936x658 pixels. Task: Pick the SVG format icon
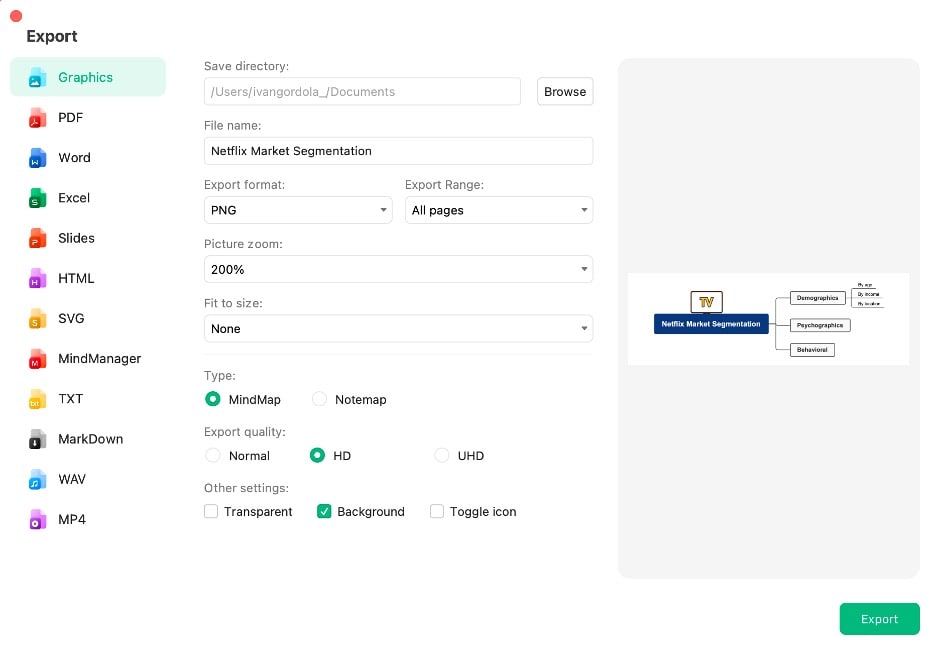pos(38,319)
